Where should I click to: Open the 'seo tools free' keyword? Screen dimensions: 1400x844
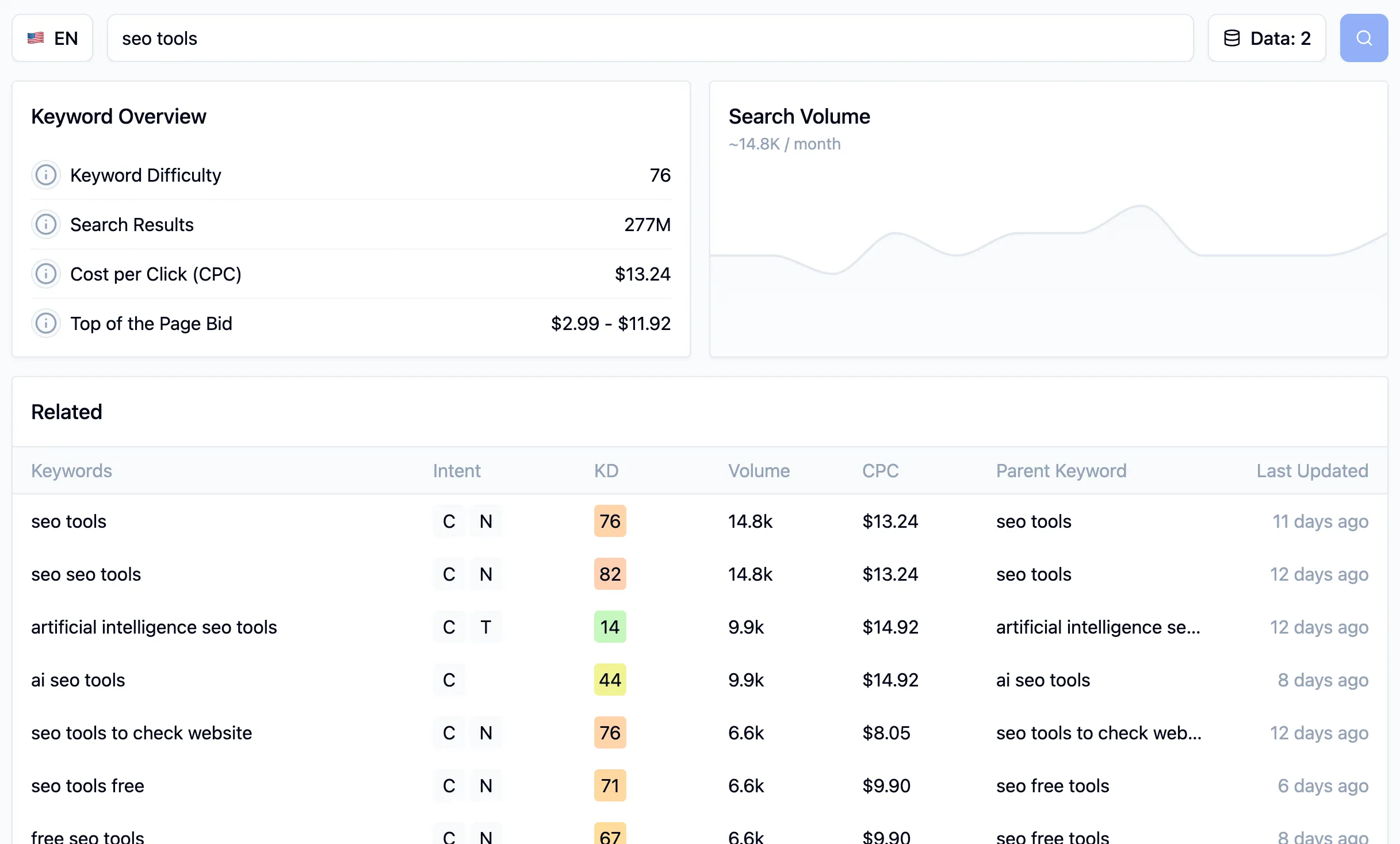tap(87, 785)
